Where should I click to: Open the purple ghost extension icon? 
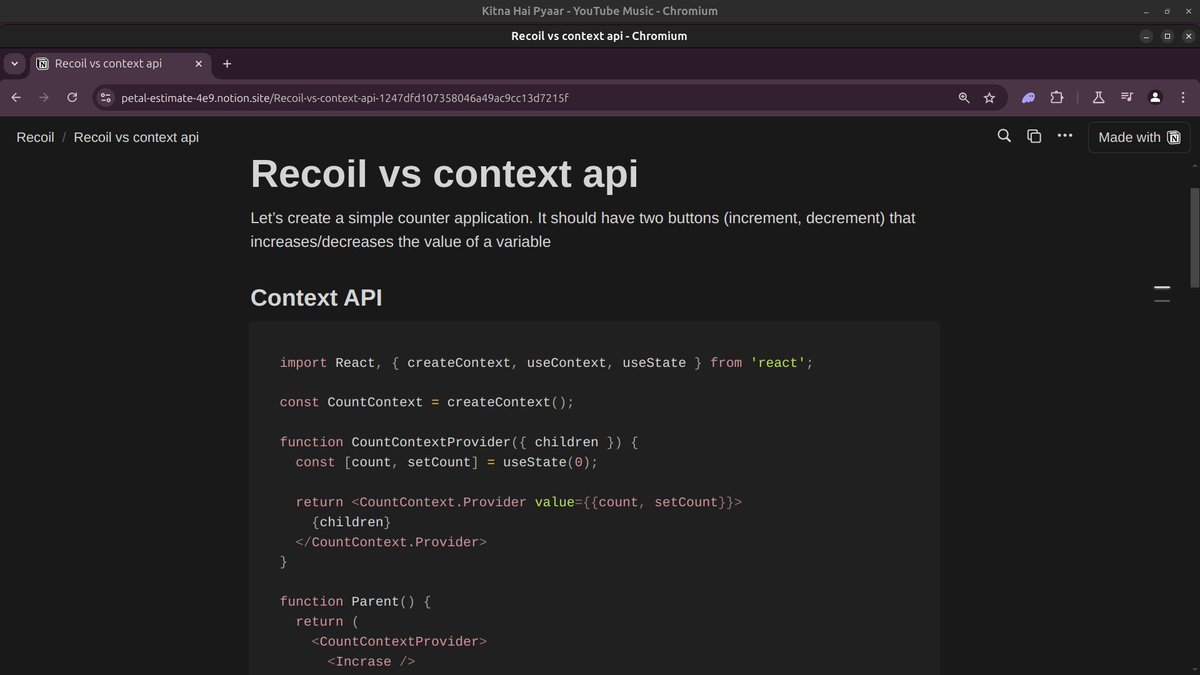[x=1028, y=98]
